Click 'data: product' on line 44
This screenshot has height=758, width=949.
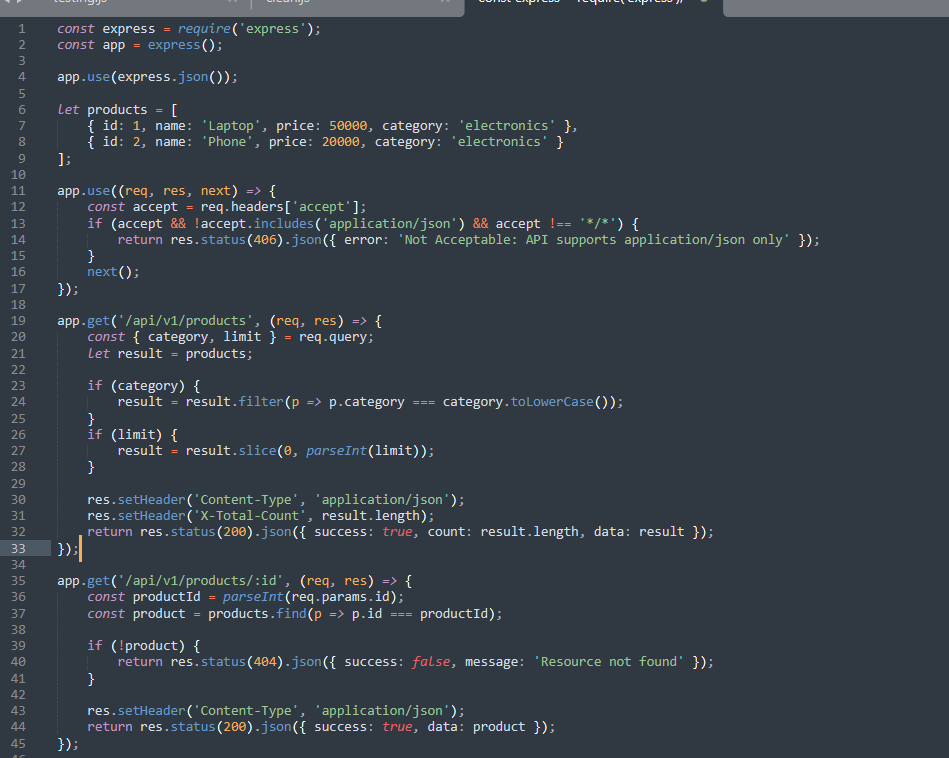(476, 727)
